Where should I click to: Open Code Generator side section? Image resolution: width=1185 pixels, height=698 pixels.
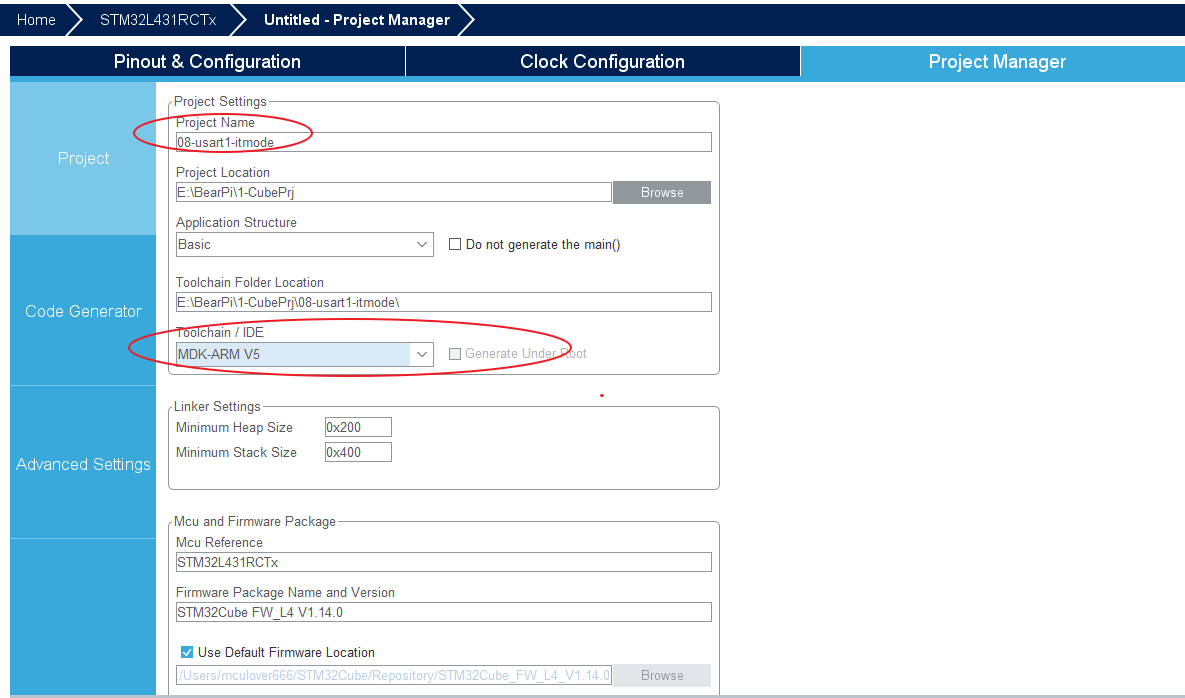pyautogui.click(x=83, y=310)
